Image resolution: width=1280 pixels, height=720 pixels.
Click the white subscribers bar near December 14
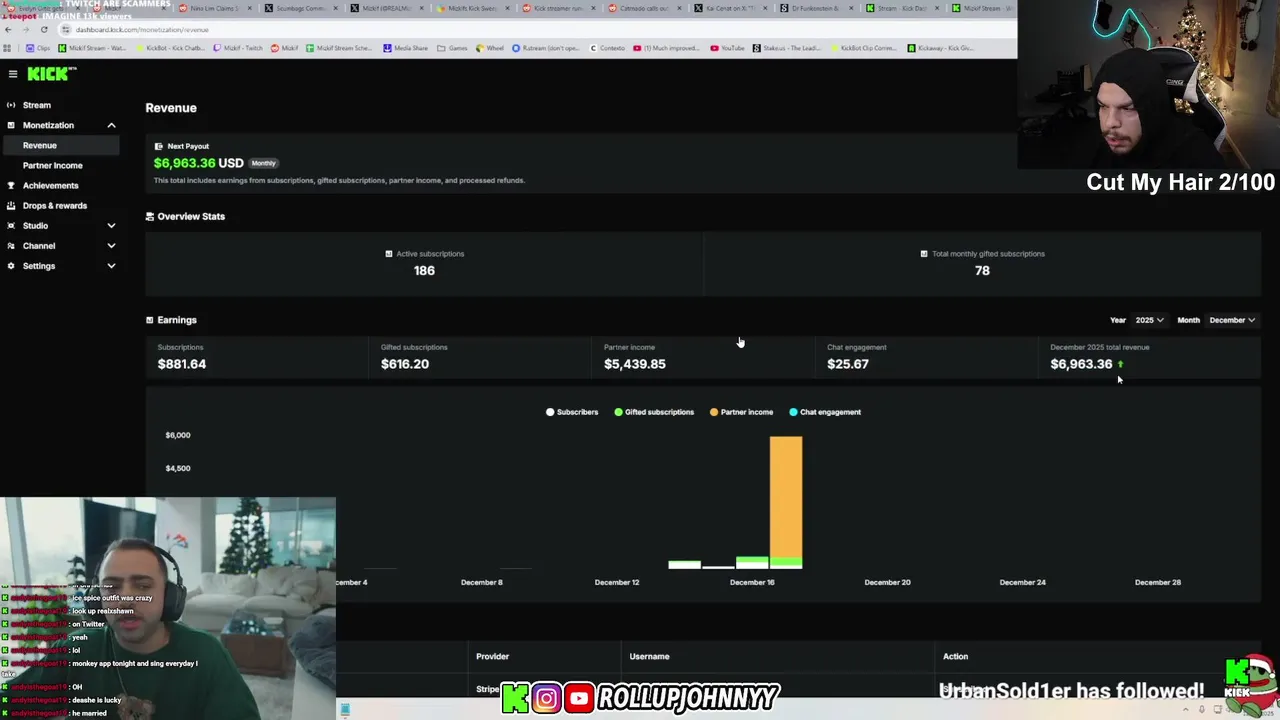coord(685,565)
